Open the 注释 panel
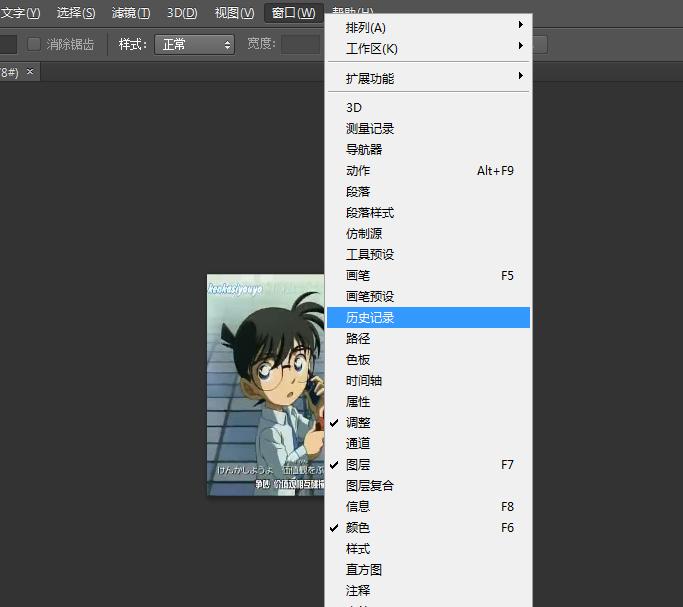This screenshot has width=683, height=607. pos(429,590)
